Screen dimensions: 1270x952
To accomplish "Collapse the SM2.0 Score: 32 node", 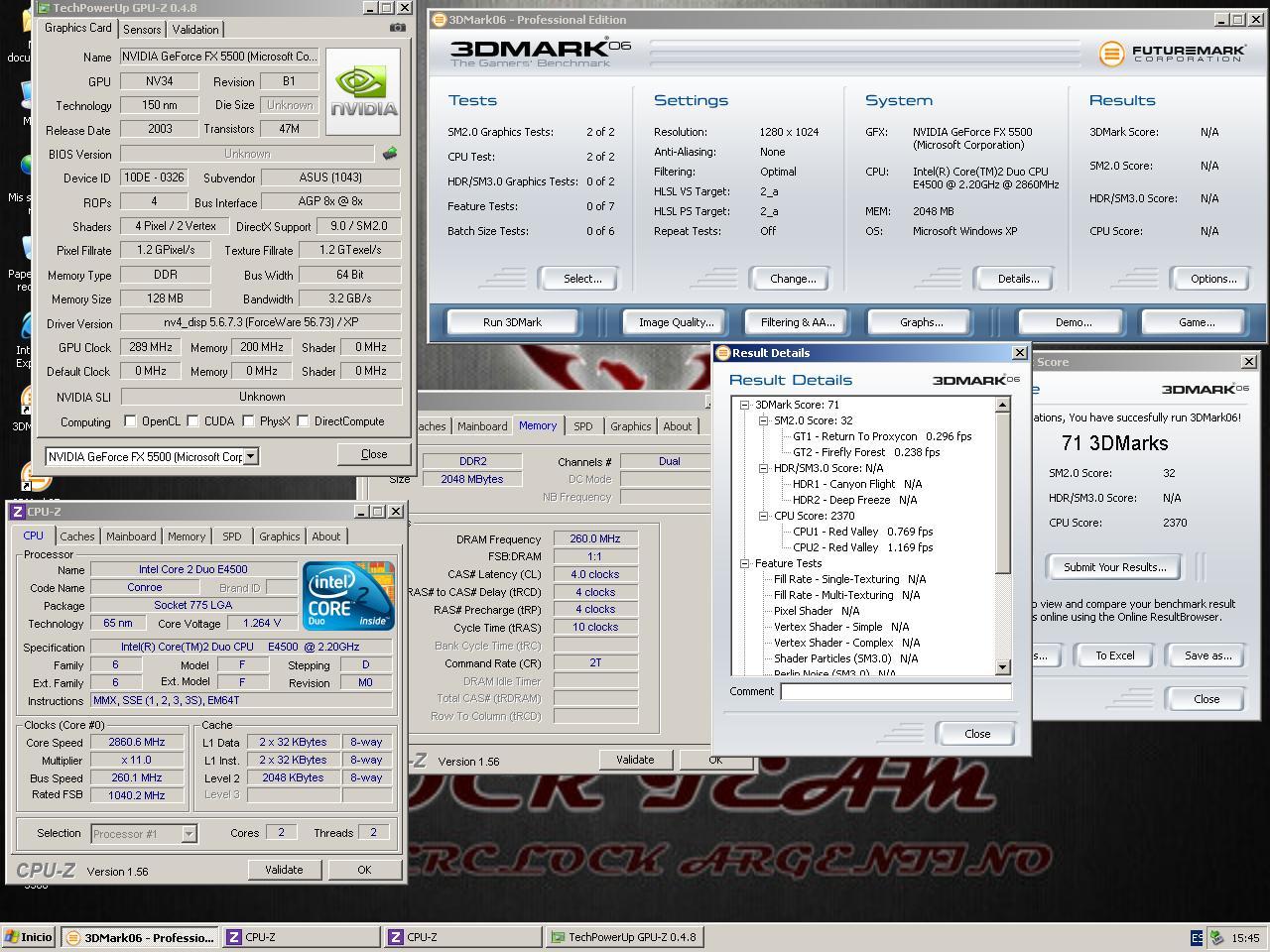I will tap(764, 420).
